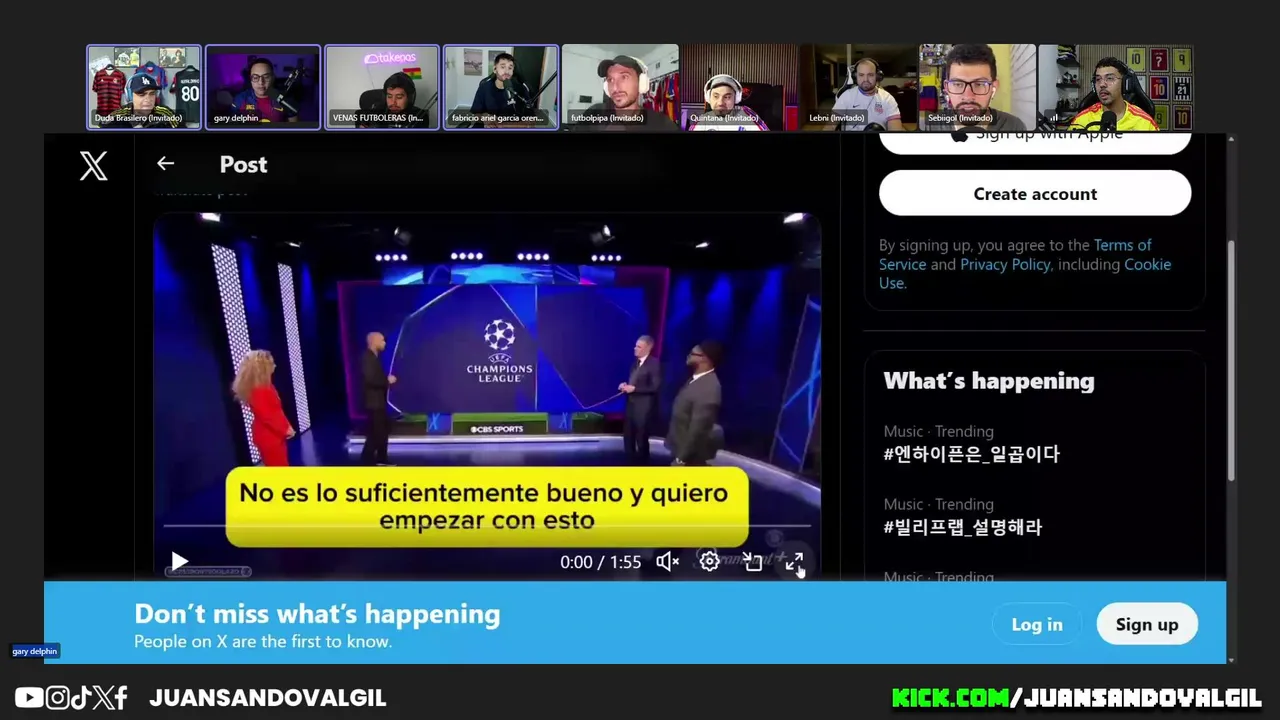Viewport: 1280px width, 720px height.
Task: Click the video progress bar
Action: point(486,525)
